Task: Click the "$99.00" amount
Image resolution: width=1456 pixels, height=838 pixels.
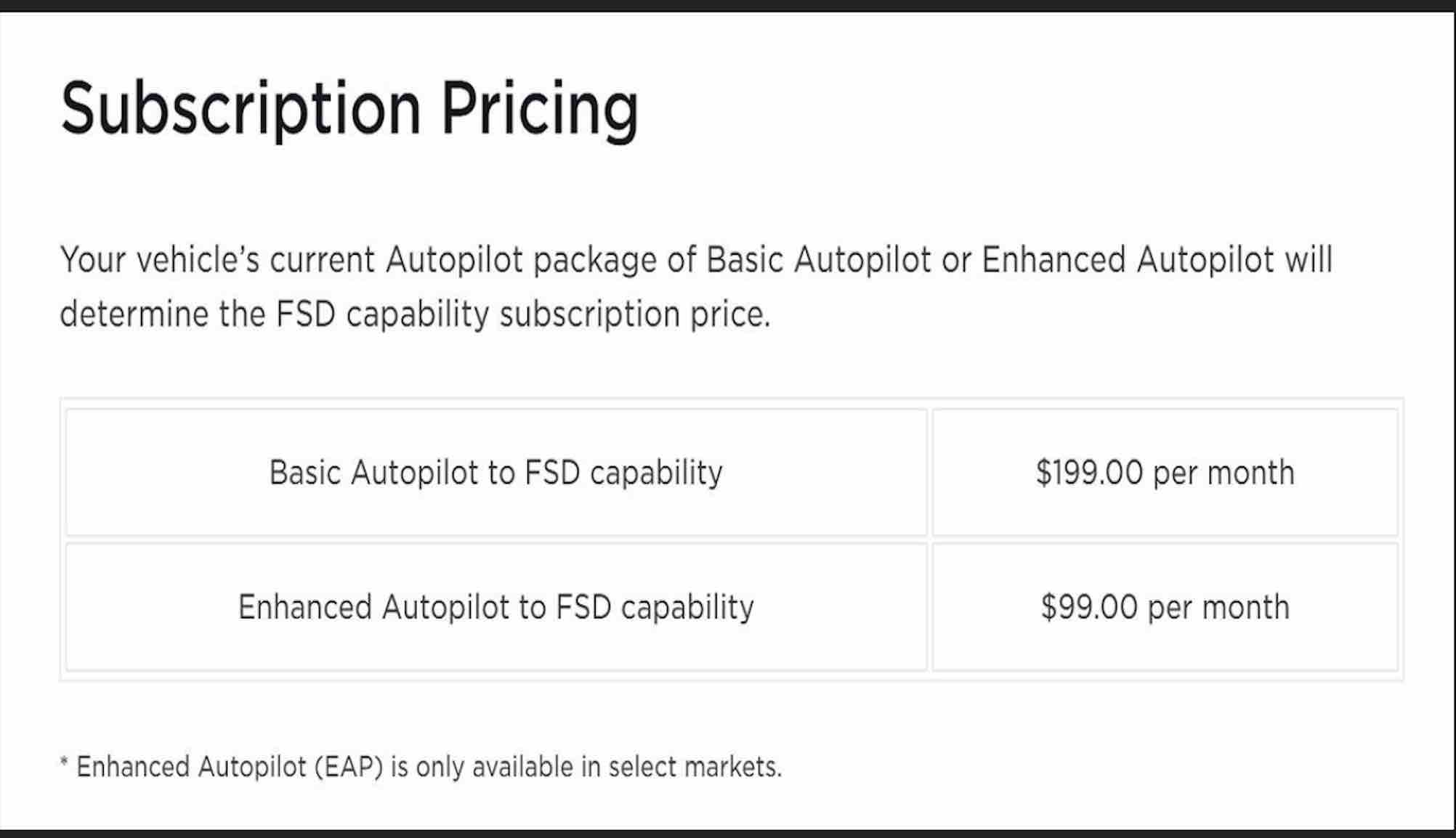Action: click(x=1089, y=607)
